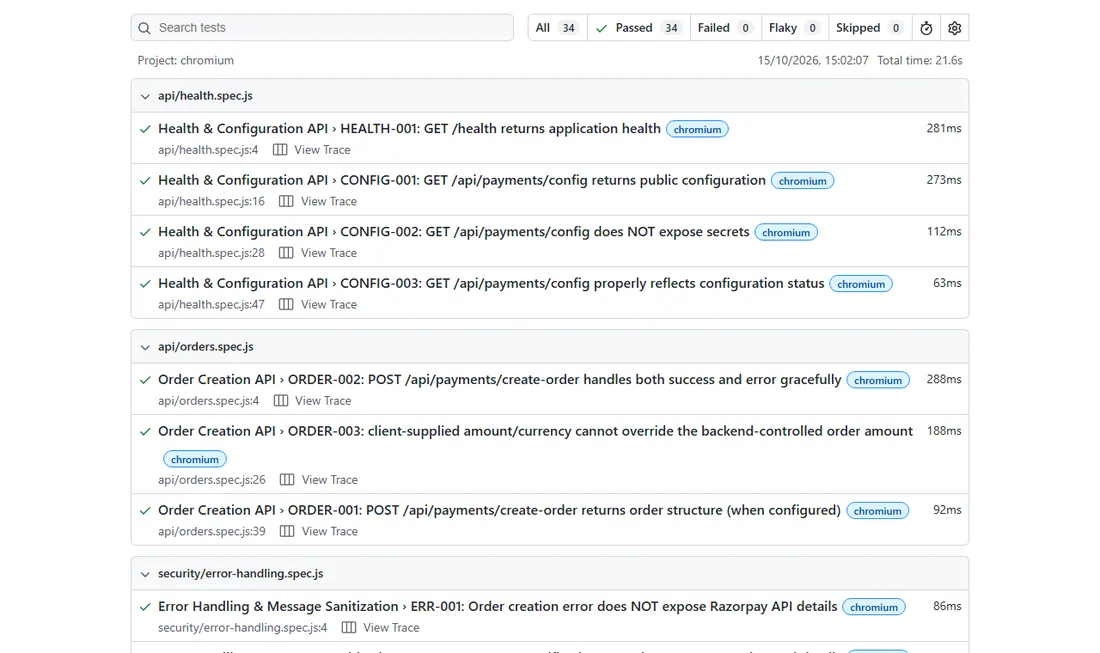Click trace icon beside api/orders.spec.js:26
Image resolution: width=1100 pixels, height=653 pixels.
tap(287, 480)
